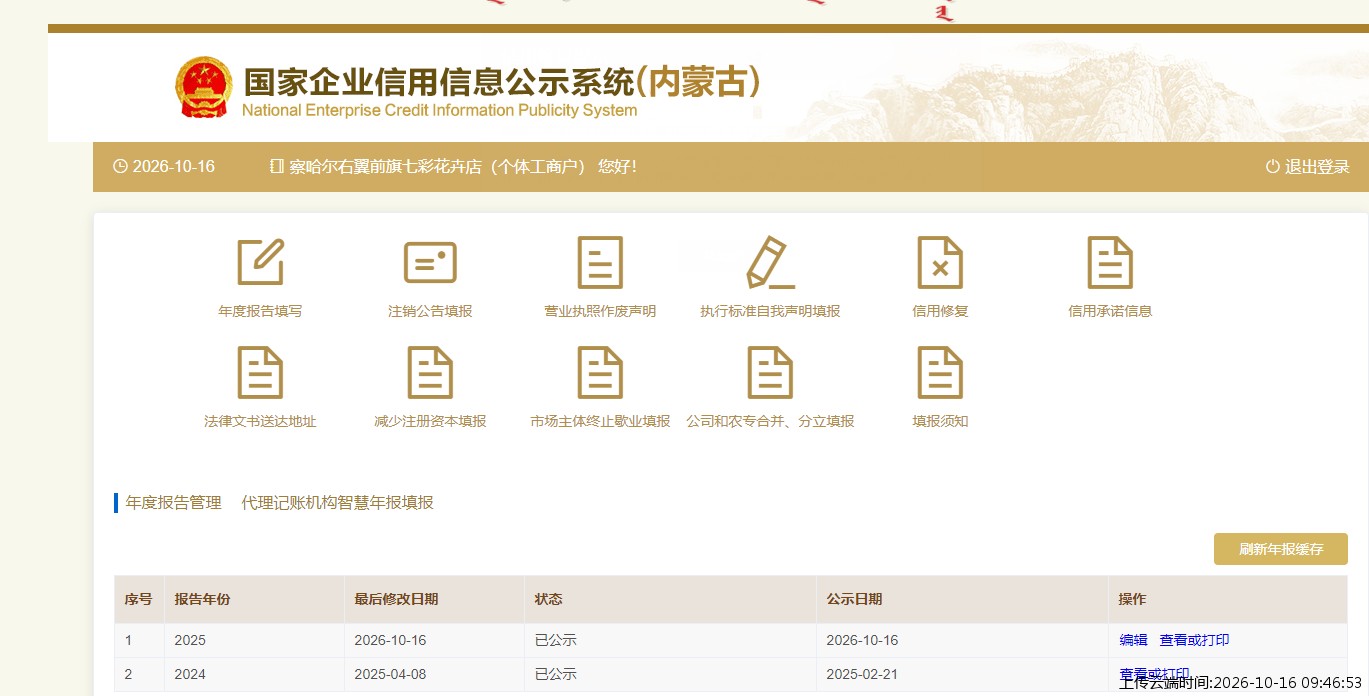Select the shop name 察哈尔右翼前旗七彩花卉店 greeting
The width and height of the screenshot is (1369, 696).
click(463, 167)
